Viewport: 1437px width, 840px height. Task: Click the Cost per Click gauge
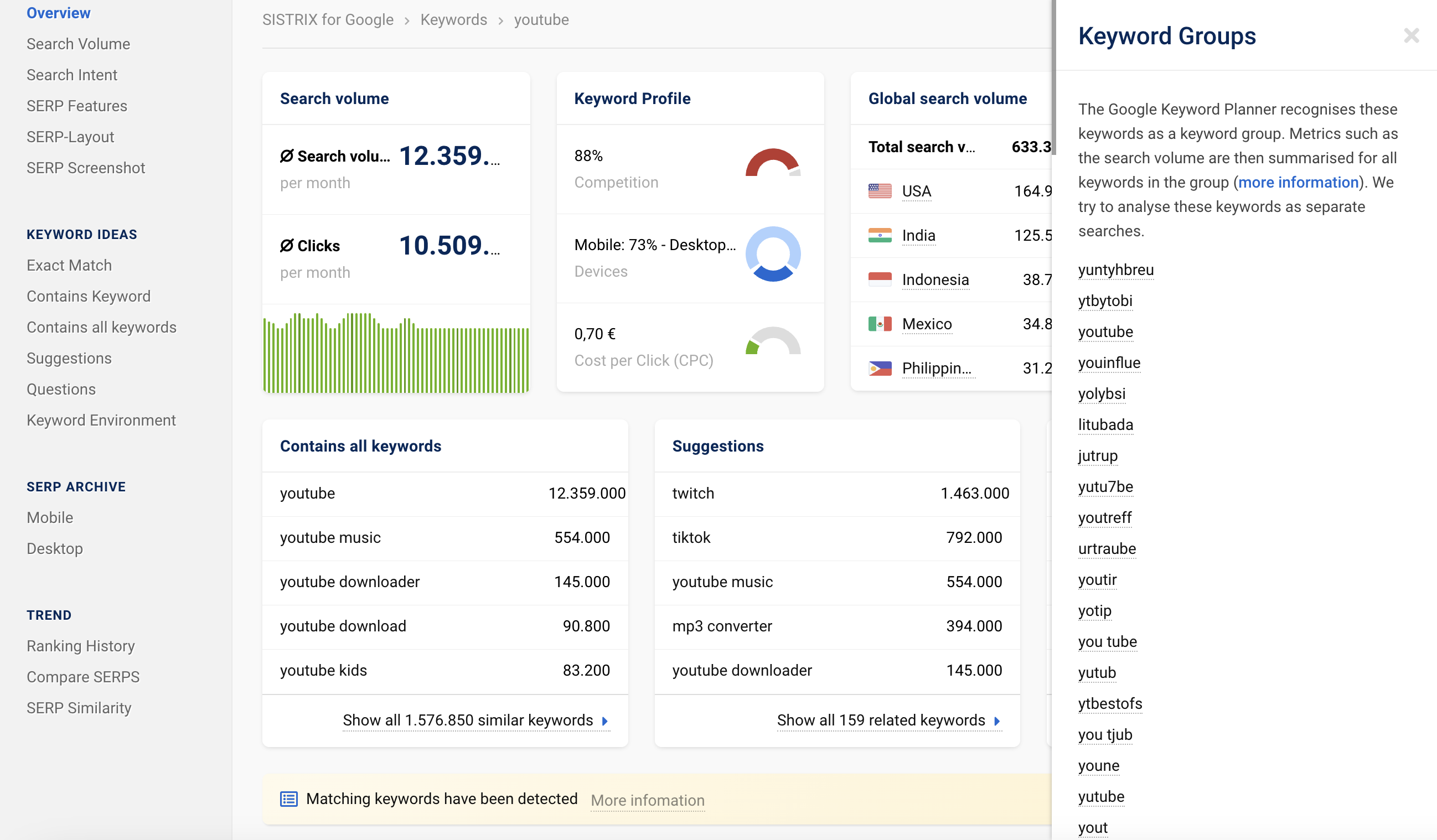pos(773,341)
